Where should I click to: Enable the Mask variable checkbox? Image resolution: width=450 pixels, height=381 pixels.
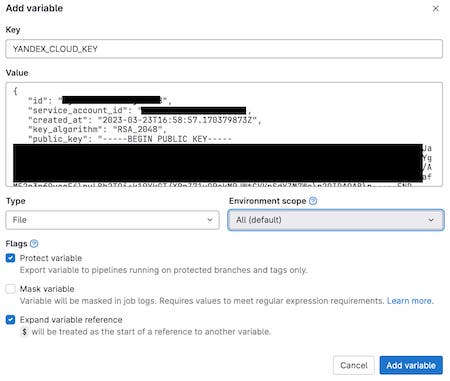pyautogui.click(x=10, y=289)
